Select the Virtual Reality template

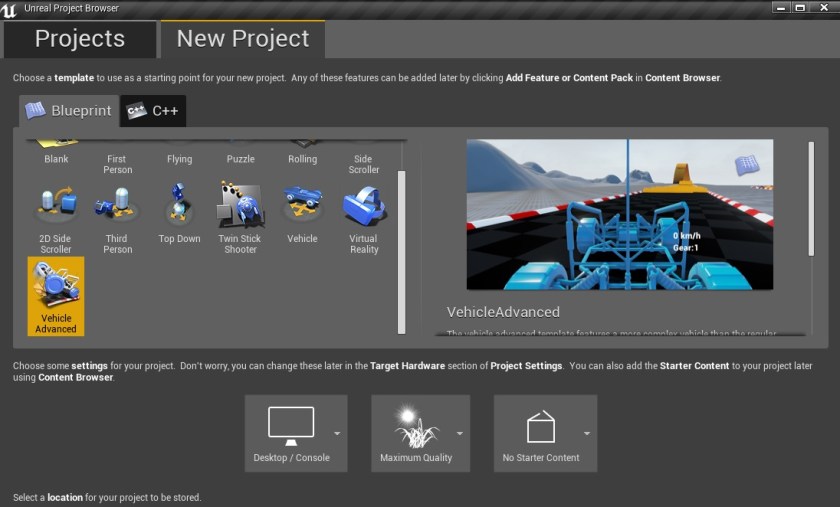click(x=364, y=218)
